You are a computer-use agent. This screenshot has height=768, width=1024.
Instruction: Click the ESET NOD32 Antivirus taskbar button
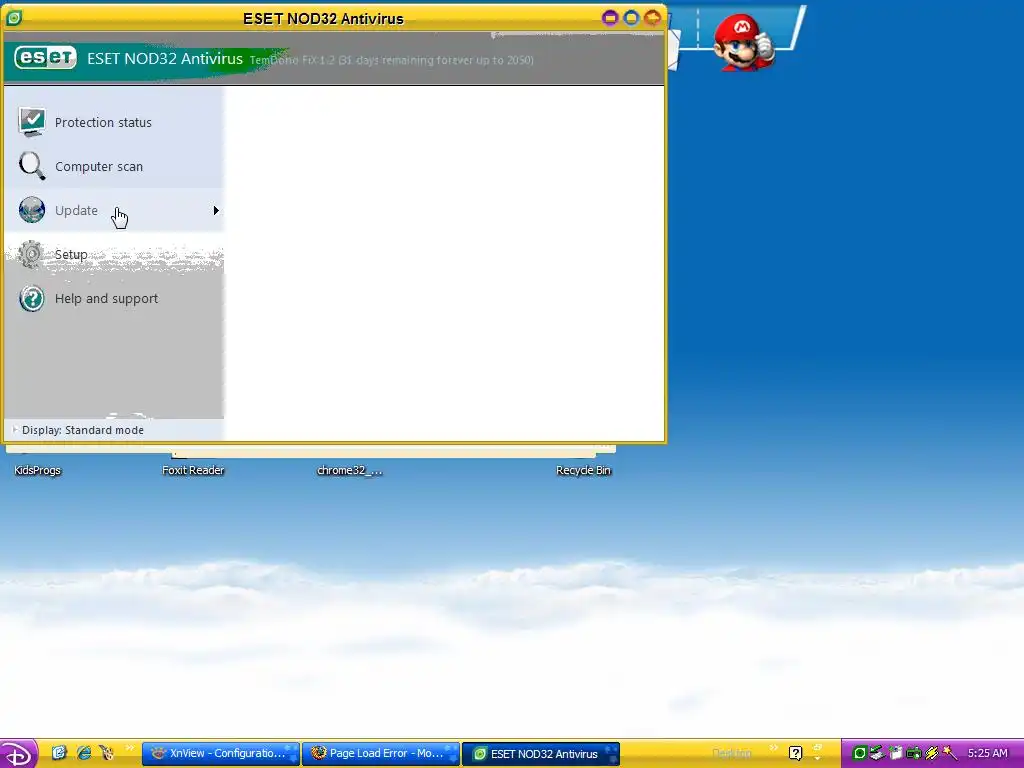point(541,754)
